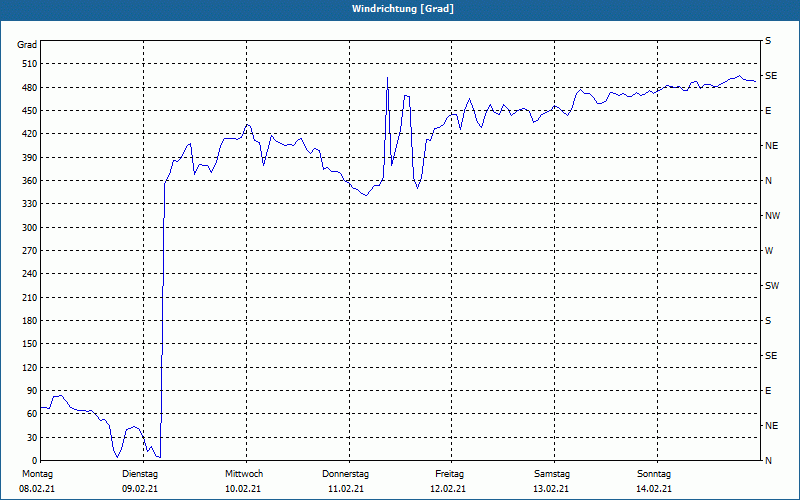The height and width of the screenshot is (500, 800).
Task: Select the date 08.02.21
Action: (x=37, y=489)
